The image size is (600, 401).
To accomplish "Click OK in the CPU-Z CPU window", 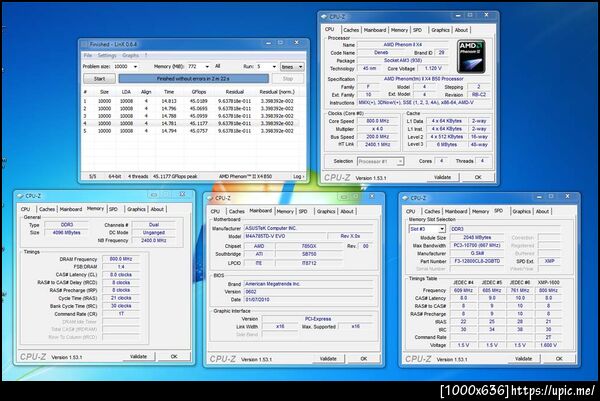I will (x=478, y=177).
